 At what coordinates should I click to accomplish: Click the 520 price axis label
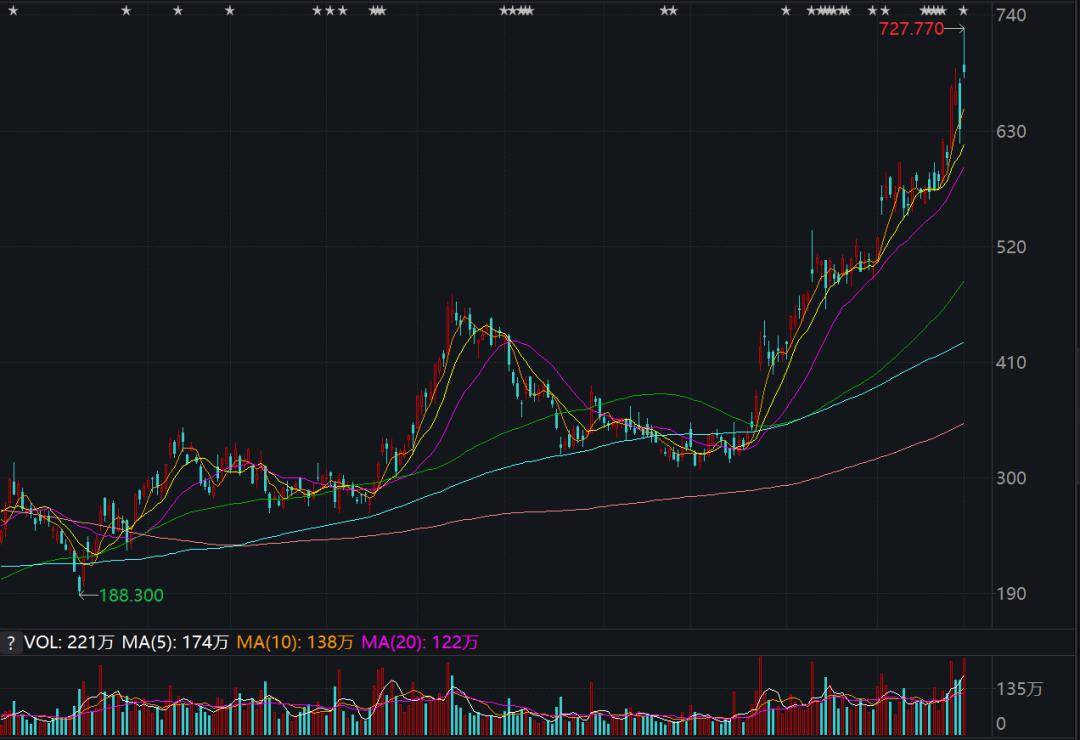1010,247
